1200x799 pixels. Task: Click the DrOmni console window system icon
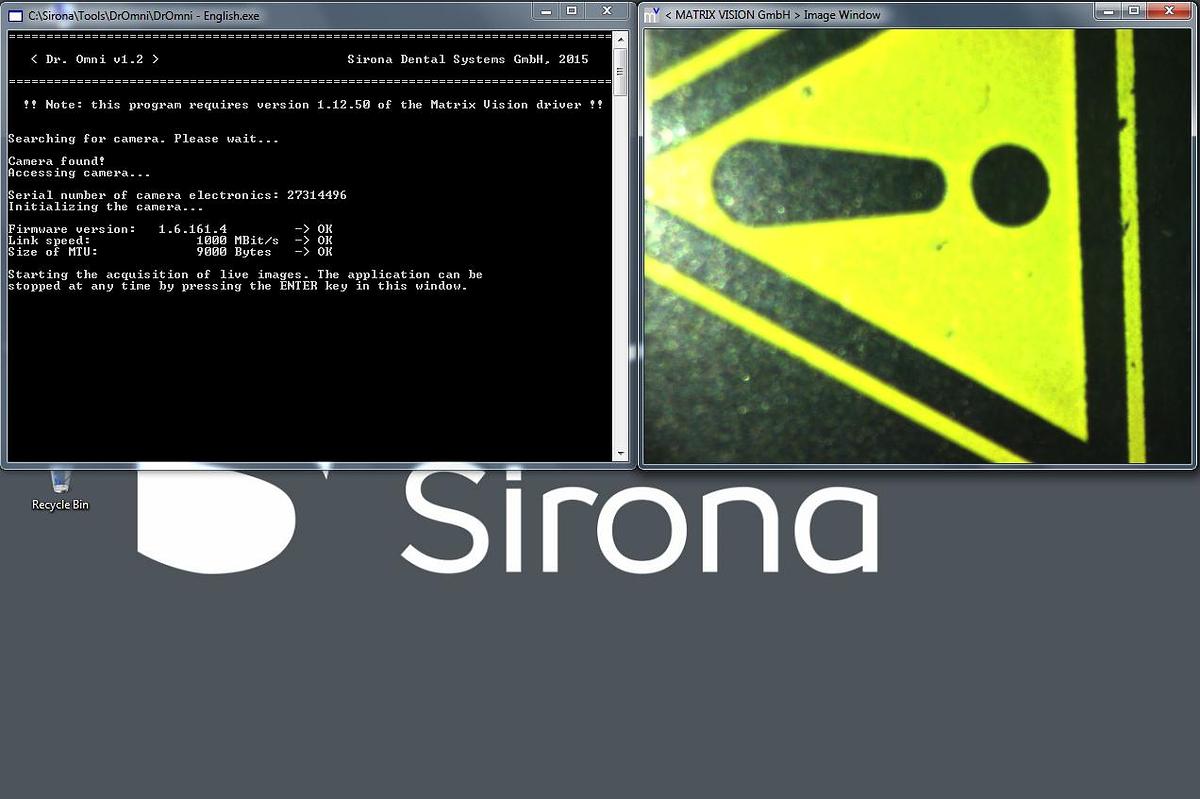[x=13, y=14]
